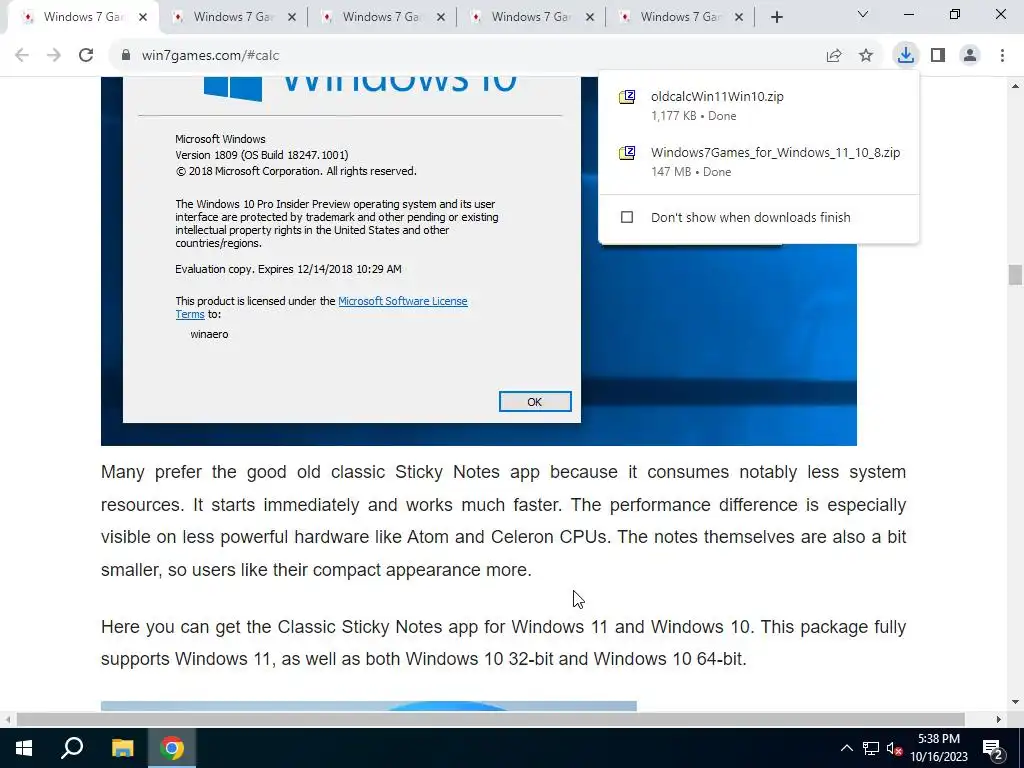Switch to the fourth Windows 7 Games tab

[530, 17]
